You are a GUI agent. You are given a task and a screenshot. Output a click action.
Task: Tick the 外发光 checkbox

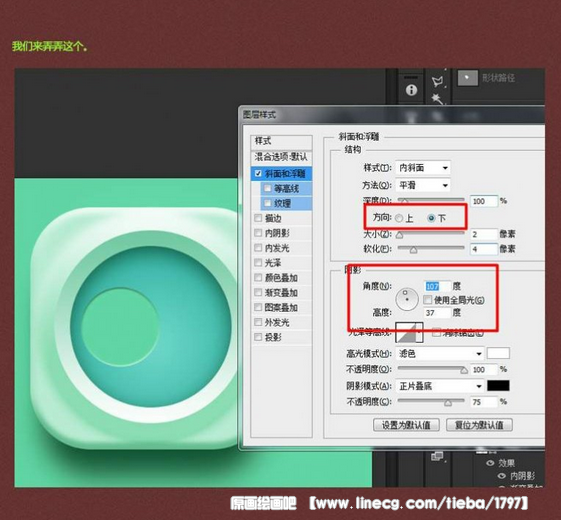pyautogui.click(x=258, y=322)
